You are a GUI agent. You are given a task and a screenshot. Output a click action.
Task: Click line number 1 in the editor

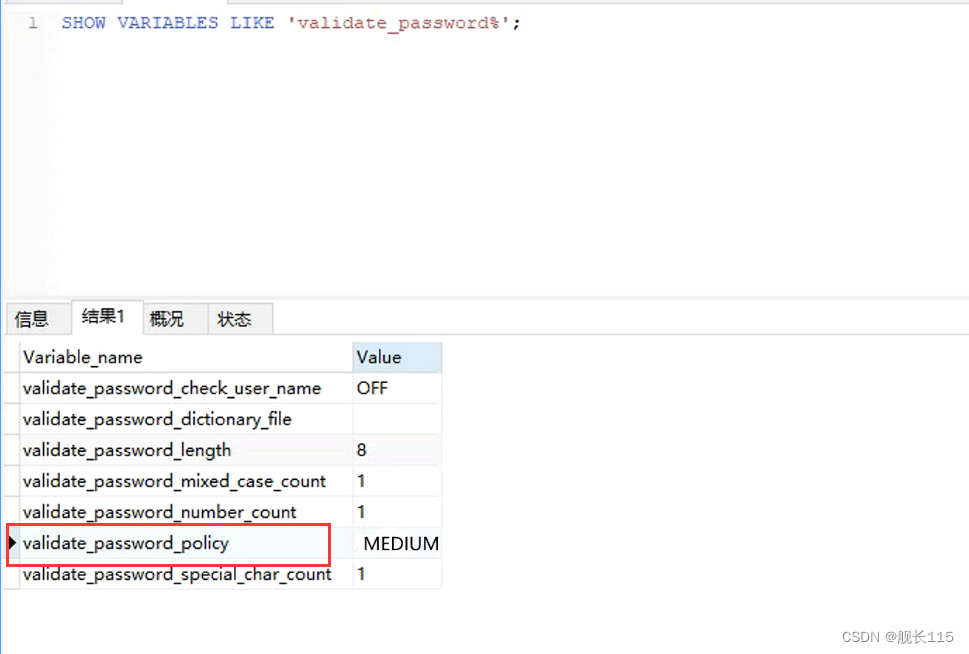[x=31, y=22]
